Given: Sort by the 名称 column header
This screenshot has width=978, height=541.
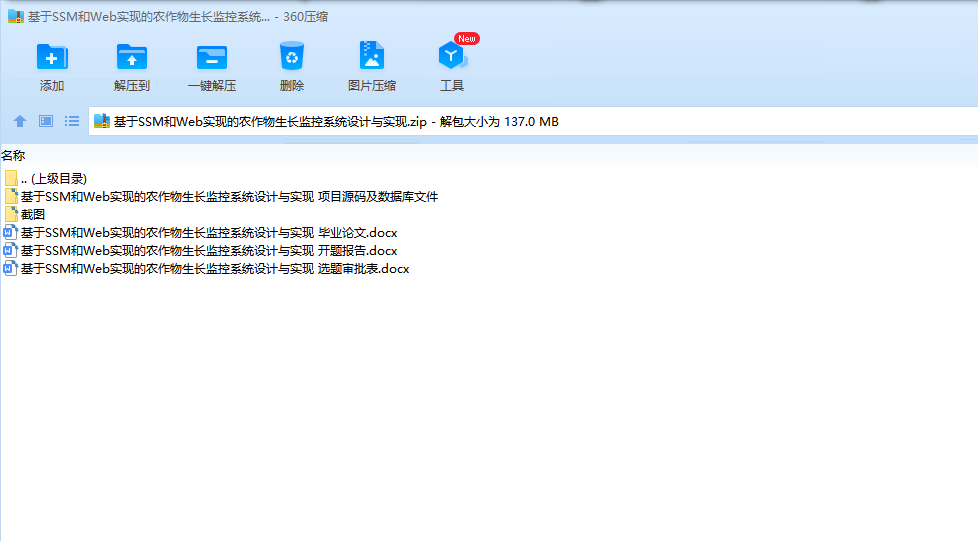Looking at the screenshot, I should coord(13,155).
